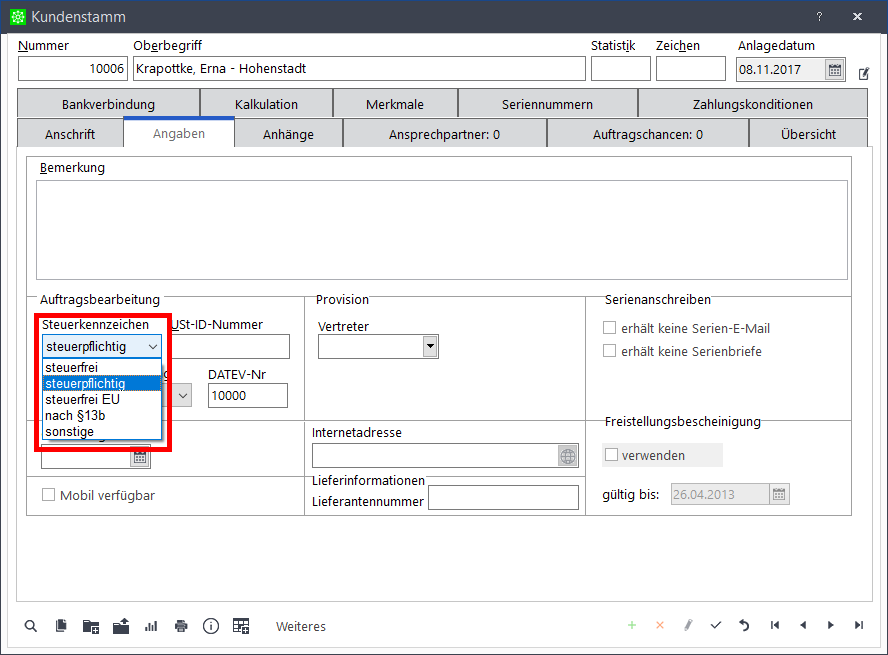The width and height of the screenshot is (888, 655).
Task: Click the search magnifier icon in bottom toolbar
Action: click(31, 626)
